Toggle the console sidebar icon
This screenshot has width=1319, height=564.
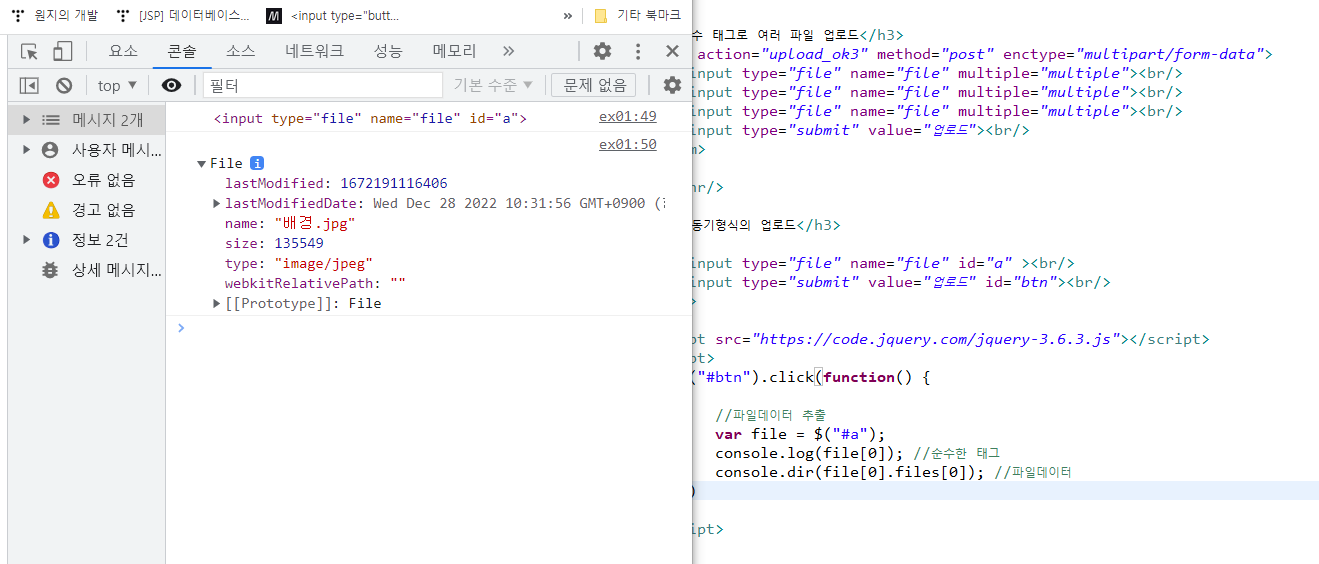pyautogui.click(x=29, y=86)
